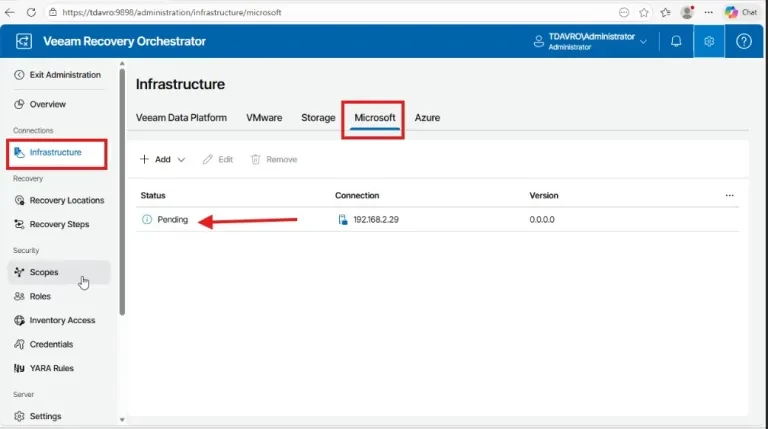Screen dimensions: 768x429
Task: Click the sidebar vertical scrollbar thumb
Action: [122, 192]
